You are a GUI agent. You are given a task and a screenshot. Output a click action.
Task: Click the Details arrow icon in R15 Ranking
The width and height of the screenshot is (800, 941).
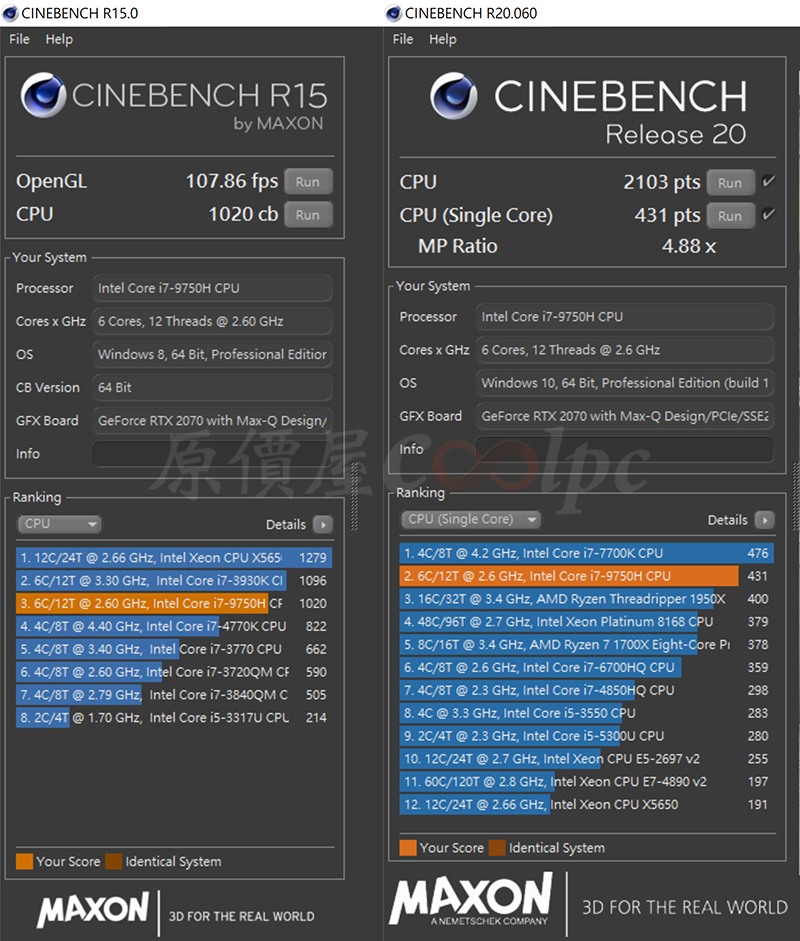[323, 525]
